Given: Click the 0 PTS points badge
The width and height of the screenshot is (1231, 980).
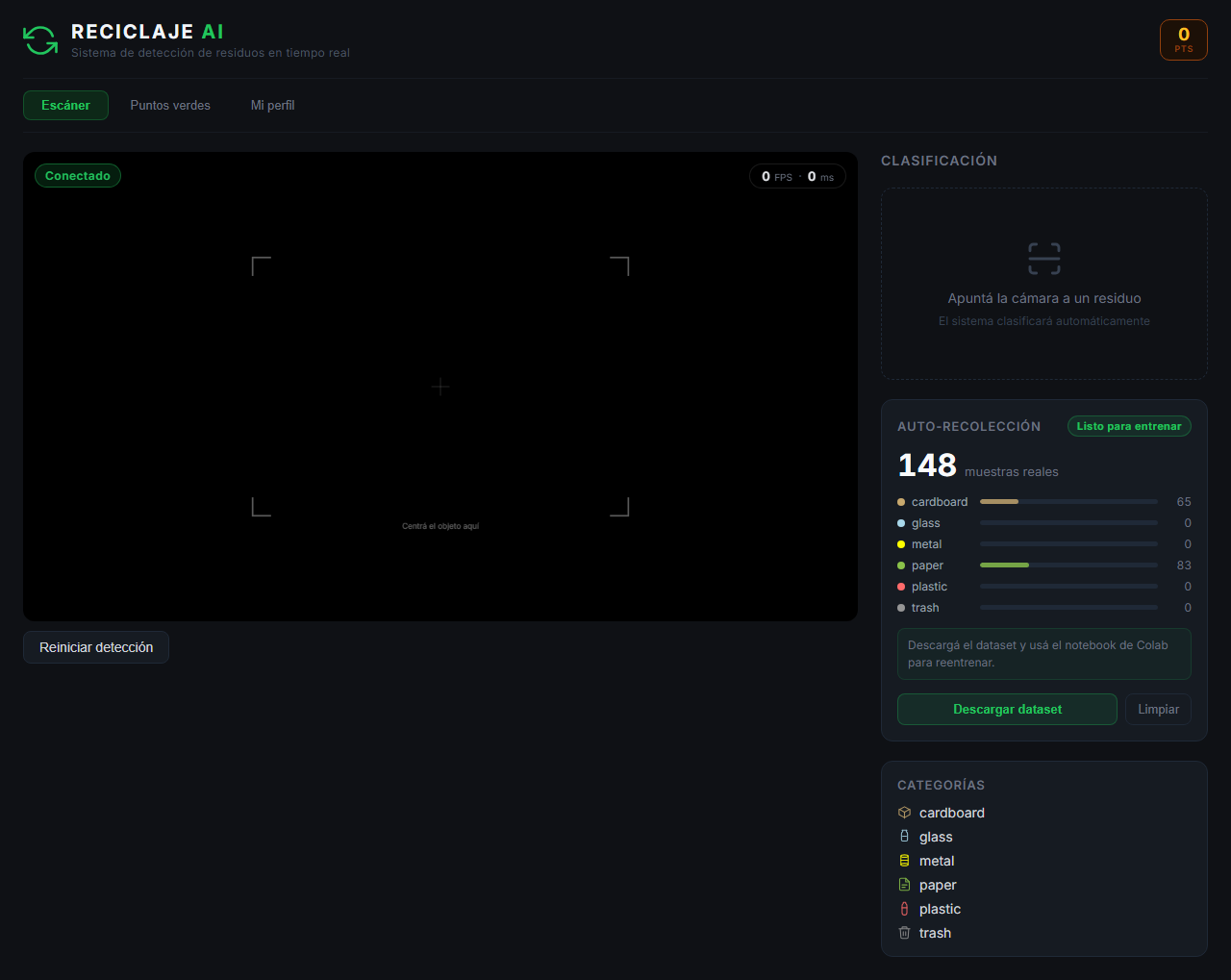Looking at the screenshot, I should (x=1184, y=39).
